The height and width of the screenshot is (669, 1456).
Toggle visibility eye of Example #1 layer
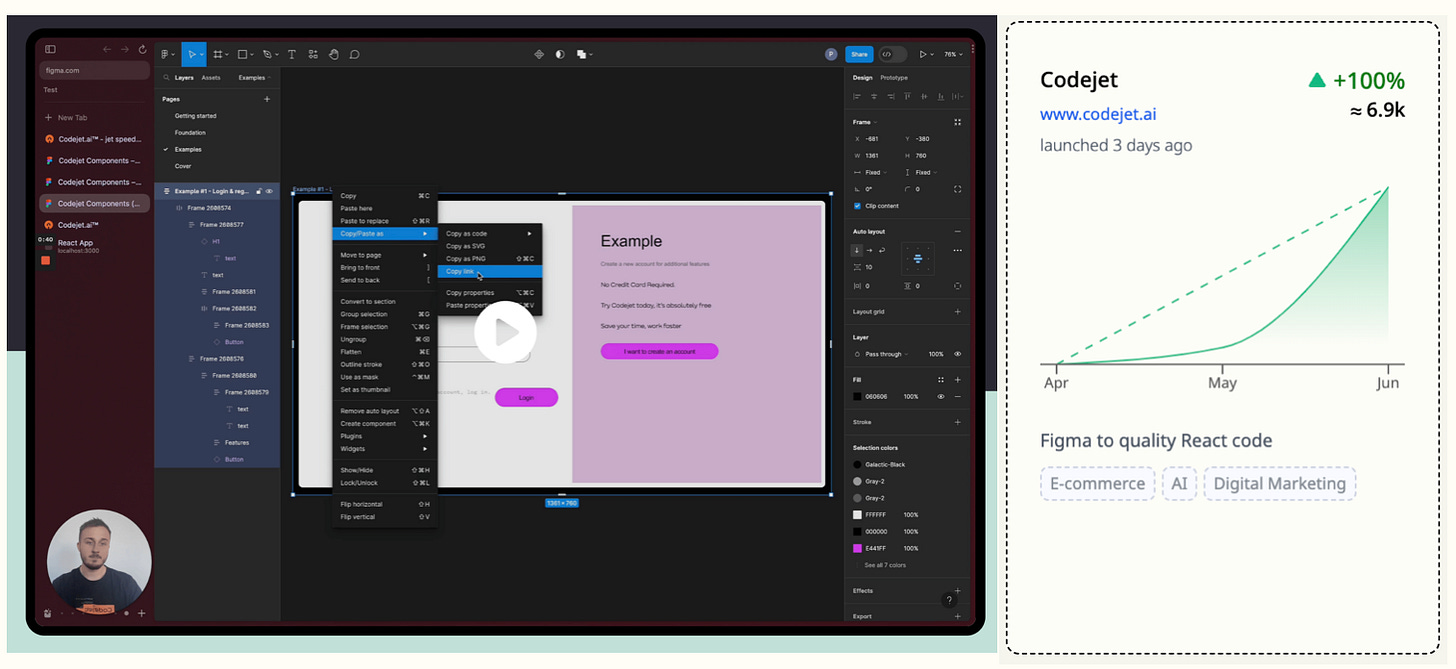tap(269, 191)
